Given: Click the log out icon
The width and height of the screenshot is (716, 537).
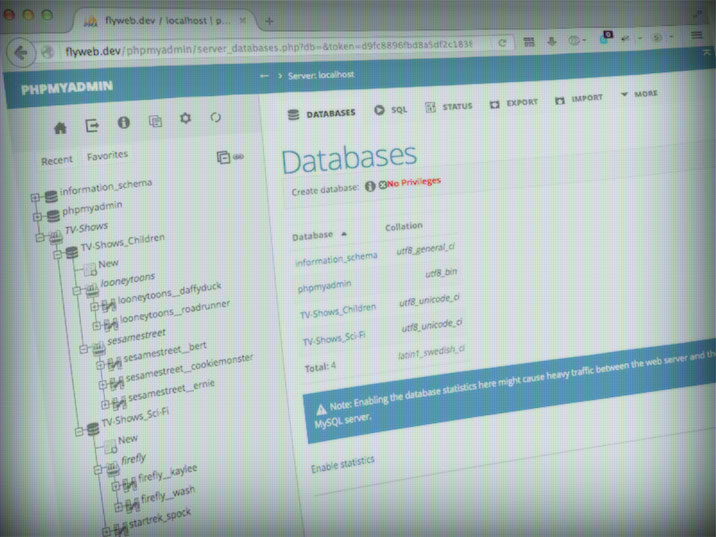Looking at the screenshot, I should [92, 125].
